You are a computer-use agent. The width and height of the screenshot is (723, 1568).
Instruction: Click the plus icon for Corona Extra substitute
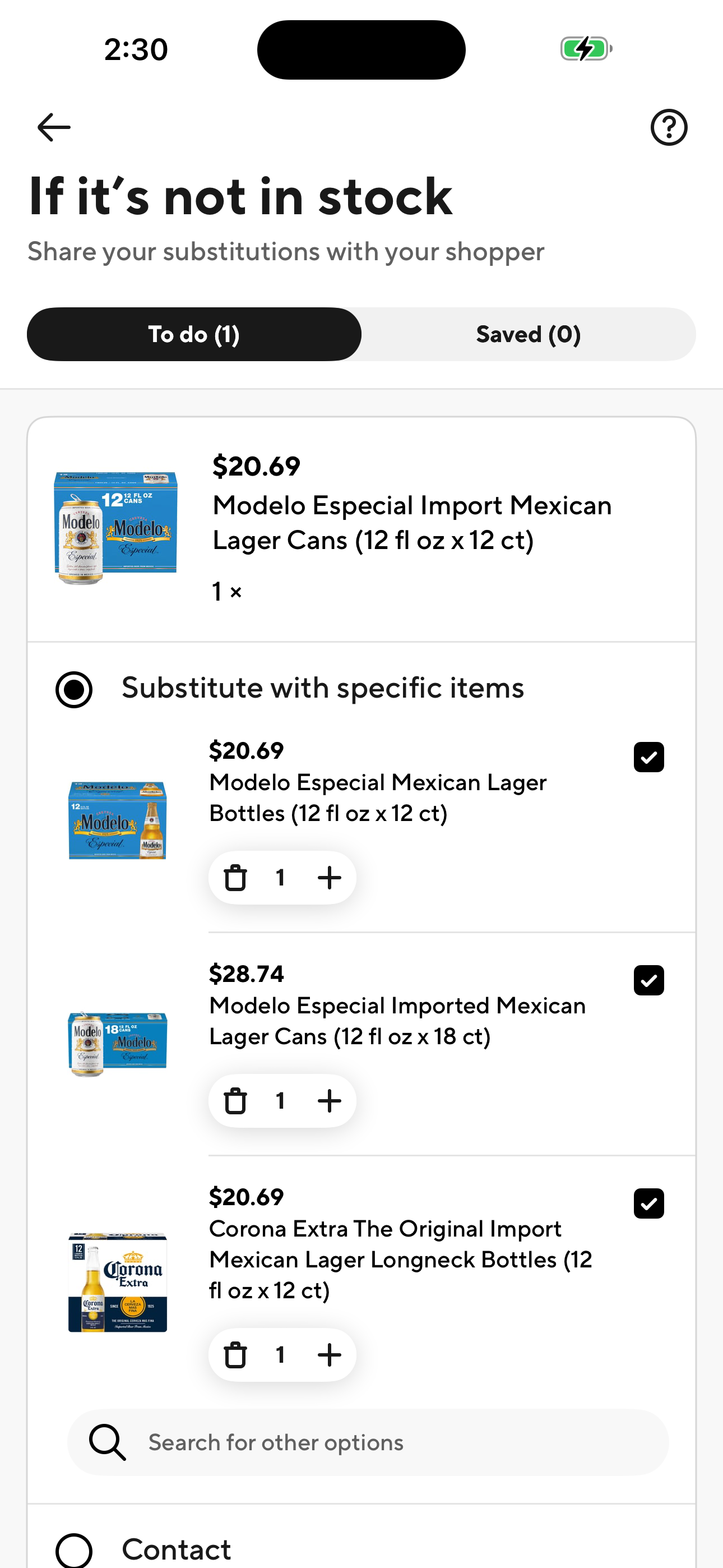329,1354
